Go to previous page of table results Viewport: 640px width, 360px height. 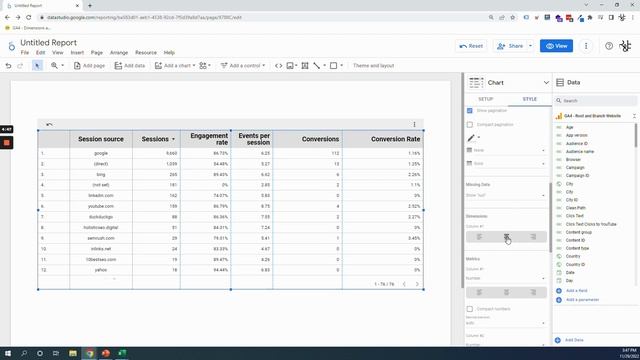404,284
